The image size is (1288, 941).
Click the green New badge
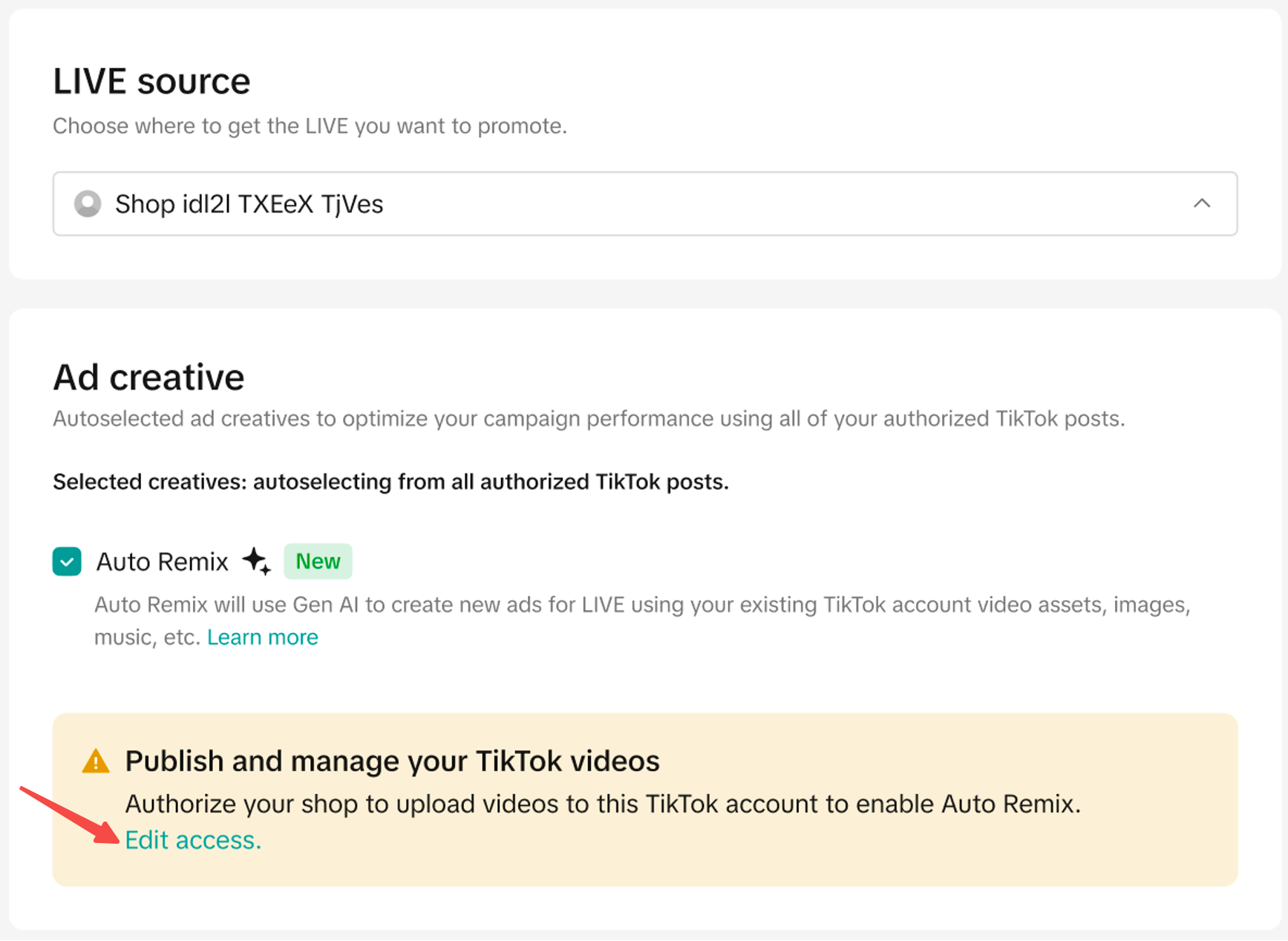(x=318, y=561)
